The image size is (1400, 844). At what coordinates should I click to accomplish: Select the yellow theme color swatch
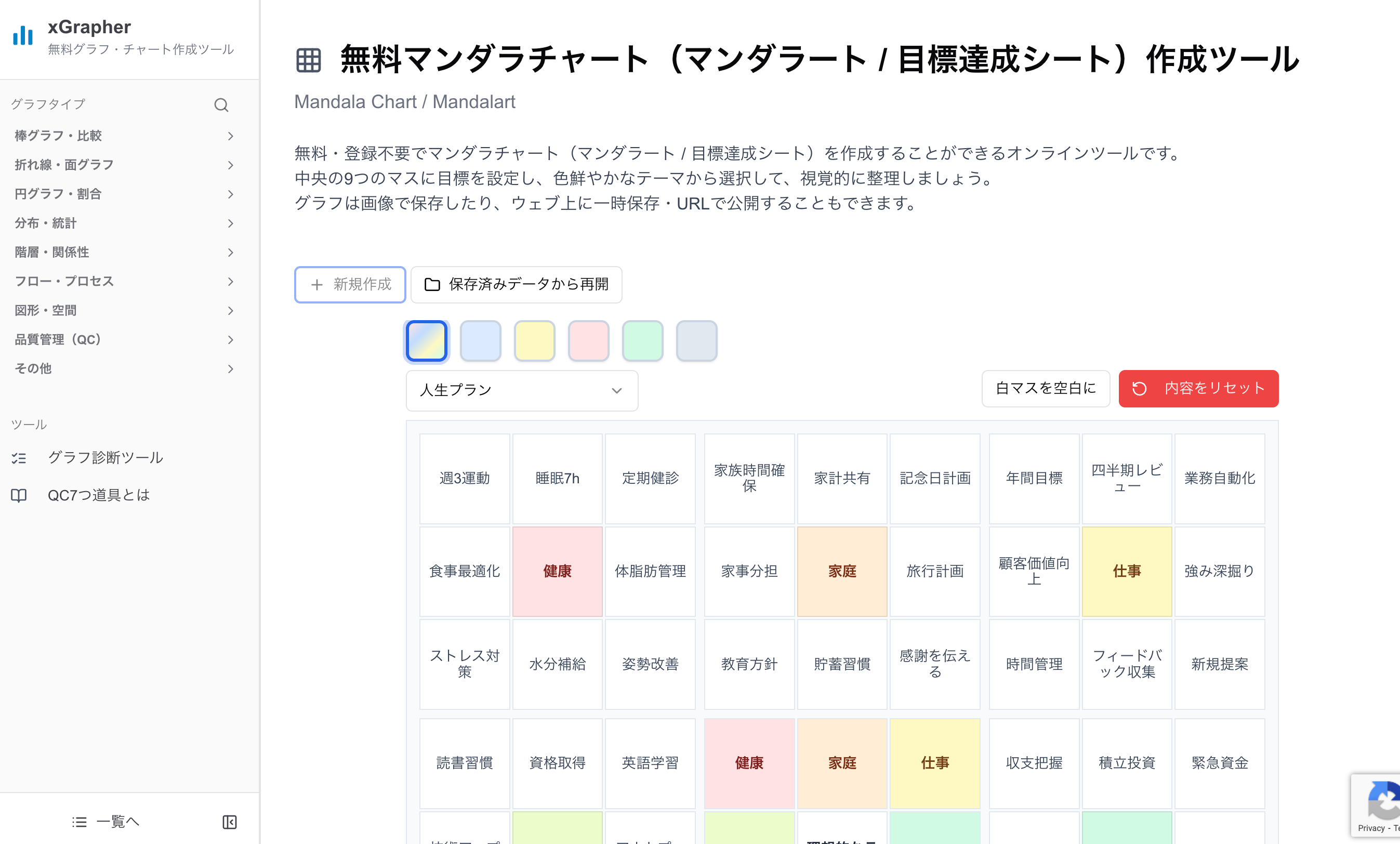pos(534,340)
